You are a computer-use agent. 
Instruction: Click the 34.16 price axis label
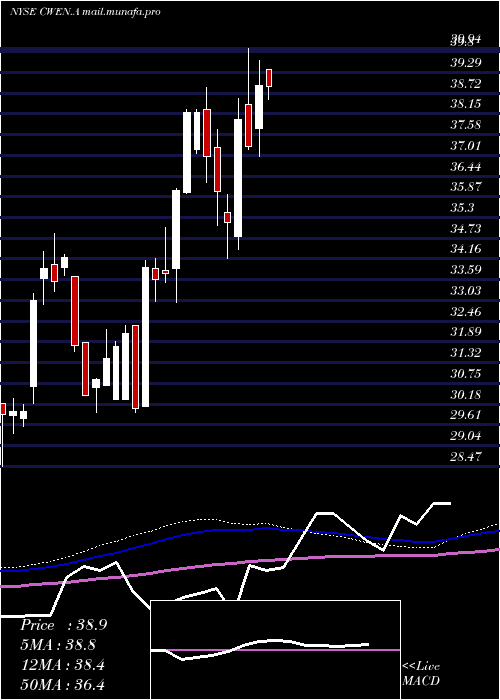tap(466, 249)
